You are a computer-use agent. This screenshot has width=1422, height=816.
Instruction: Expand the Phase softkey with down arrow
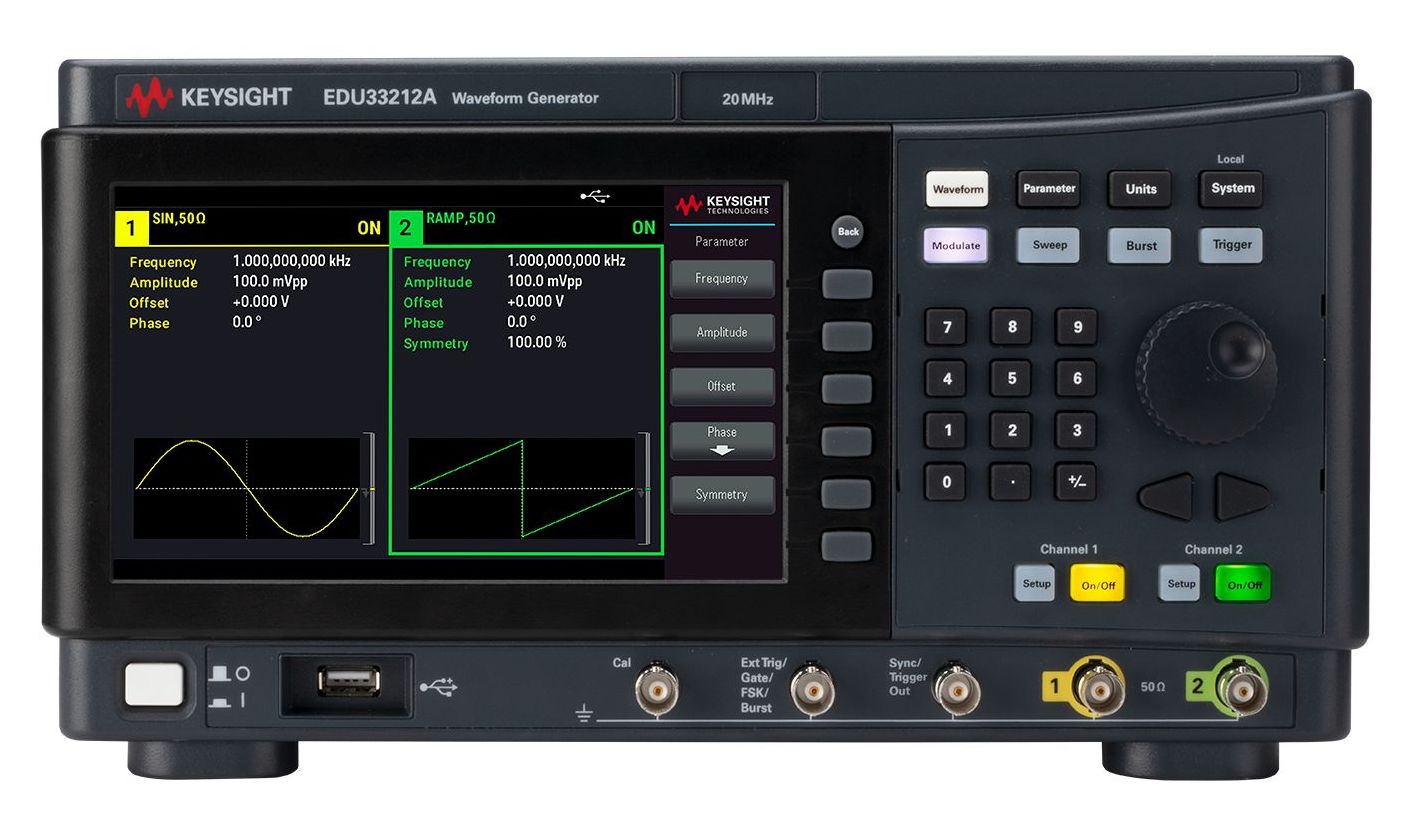[721, 440]
